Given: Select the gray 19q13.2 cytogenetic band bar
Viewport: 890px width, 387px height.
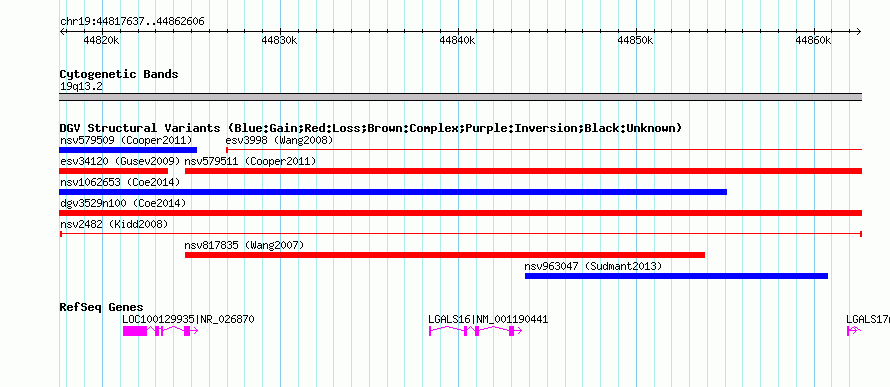Looking at the screenshot, I should pyautogui.click(x=461, y=97).
